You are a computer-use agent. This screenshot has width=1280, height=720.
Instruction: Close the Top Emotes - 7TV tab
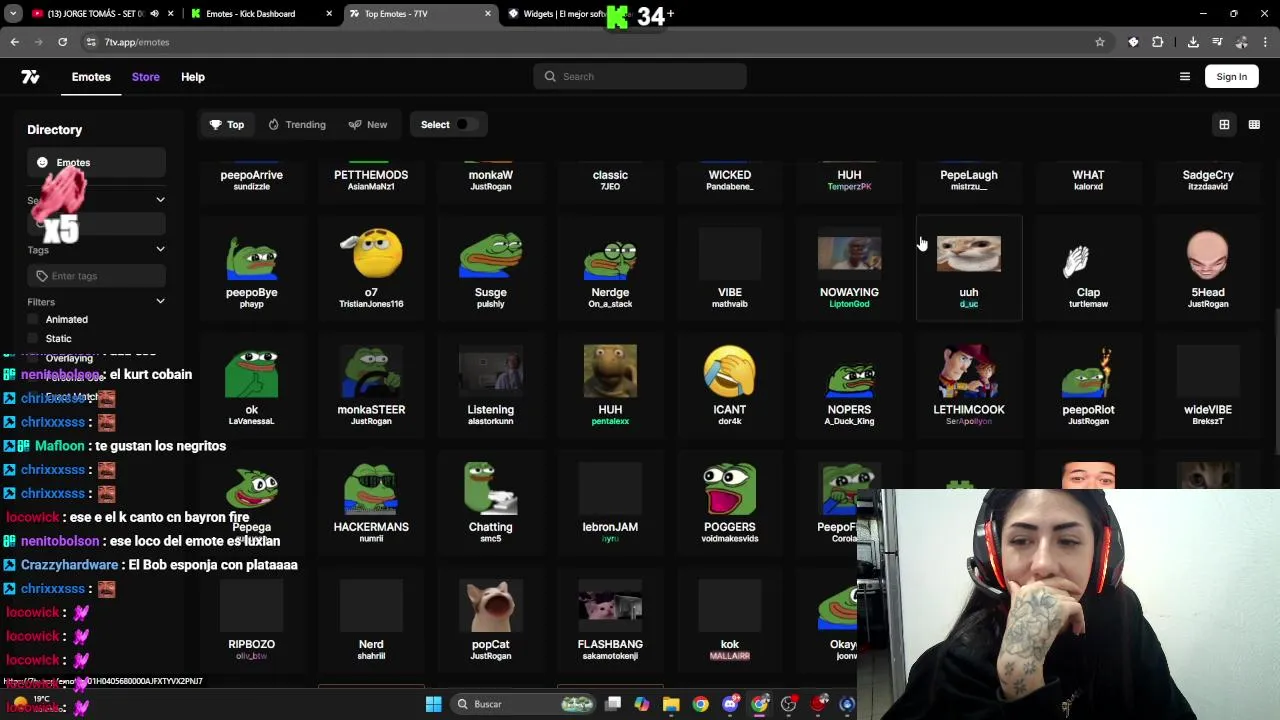[488, 14]
